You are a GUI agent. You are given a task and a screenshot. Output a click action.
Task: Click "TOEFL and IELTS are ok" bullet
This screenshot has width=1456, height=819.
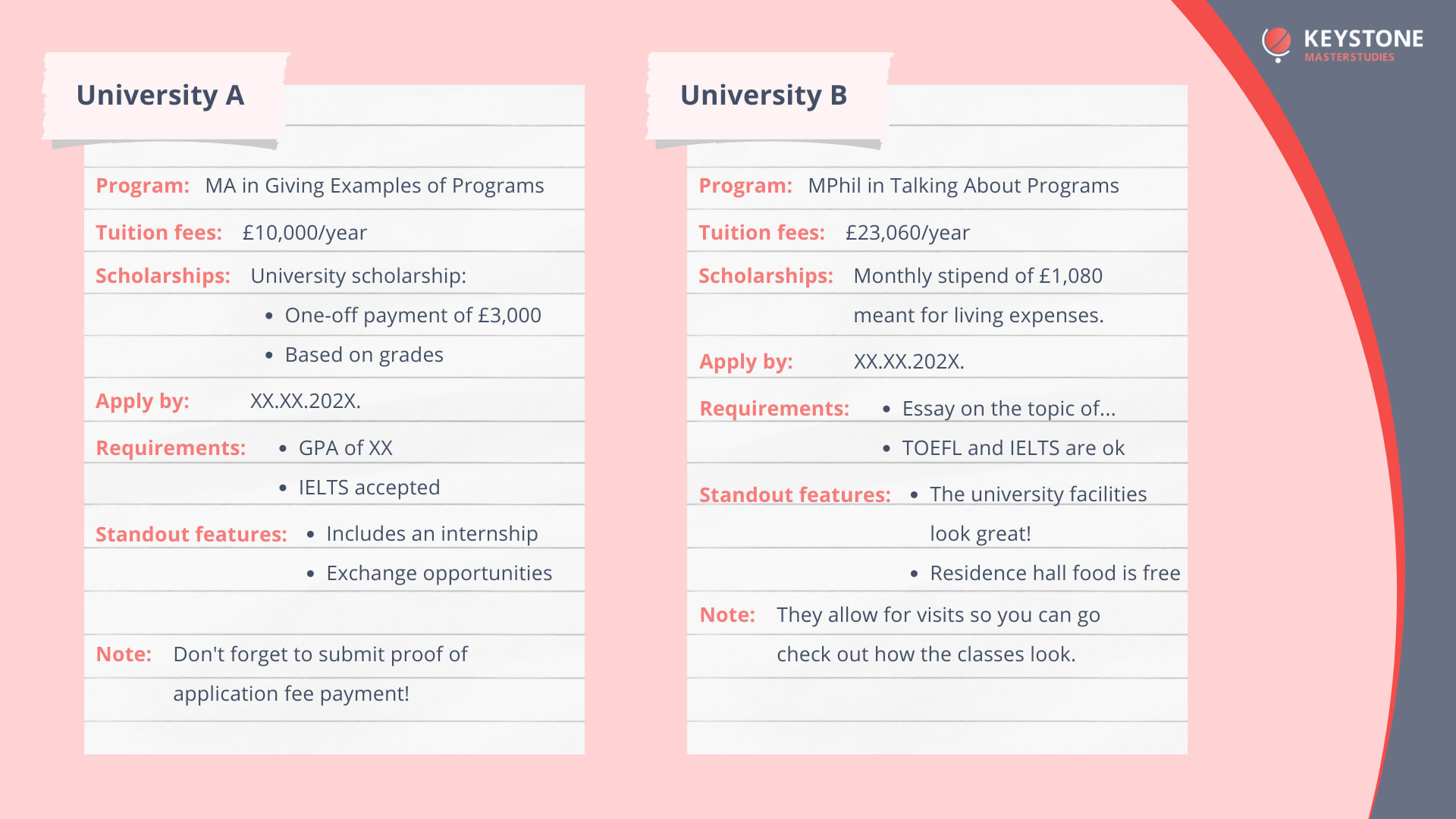1013,448
